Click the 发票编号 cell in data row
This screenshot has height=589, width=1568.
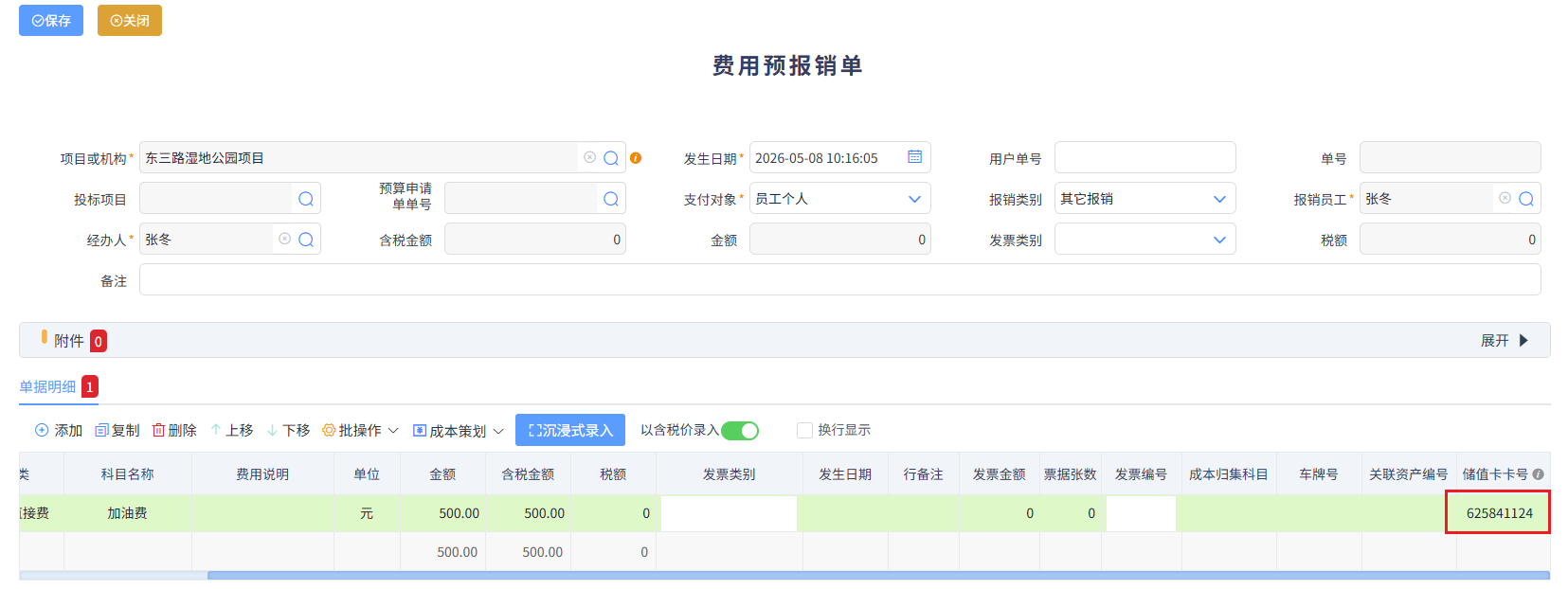1141,513
